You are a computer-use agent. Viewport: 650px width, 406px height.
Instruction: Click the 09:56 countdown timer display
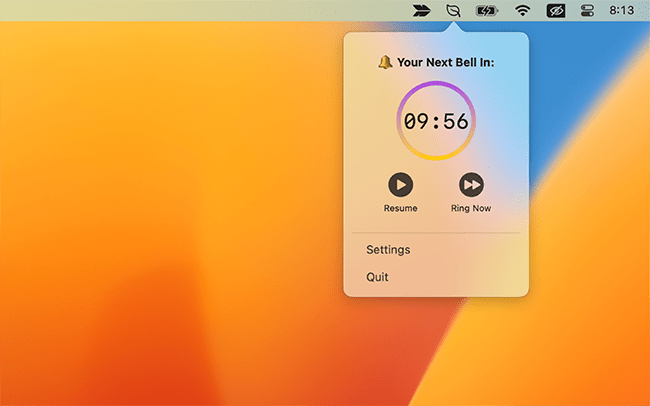pos(436,121)
